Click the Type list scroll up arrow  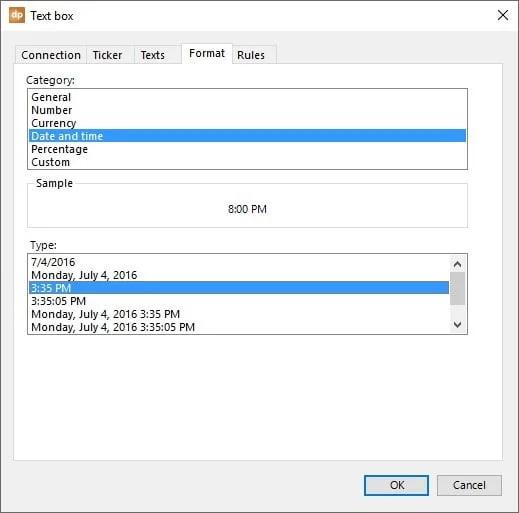click(x=457, y=264)
